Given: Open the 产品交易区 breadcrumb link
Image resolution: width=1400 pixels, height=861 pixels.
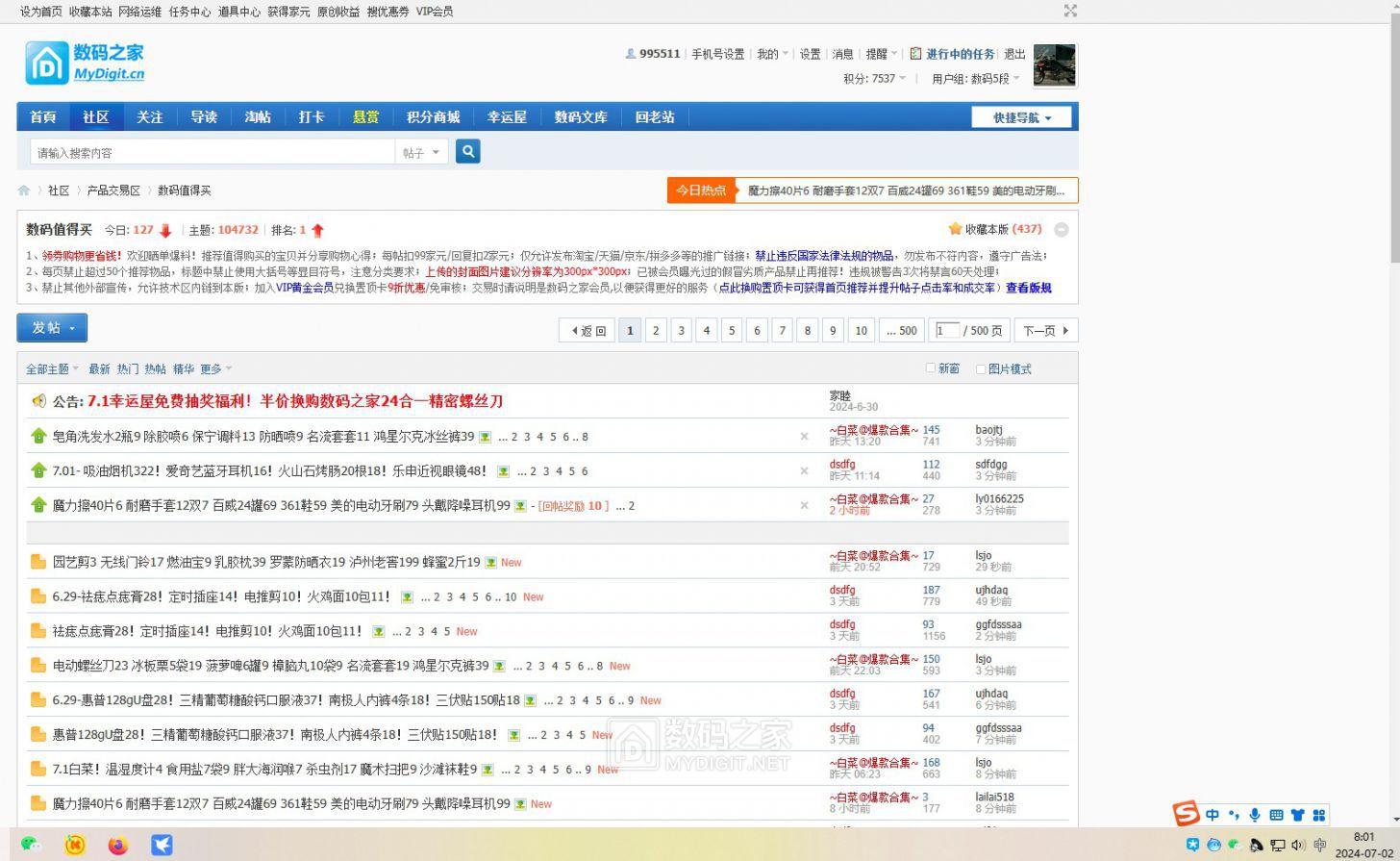Looking at the screenshot, I should (113, 190).
